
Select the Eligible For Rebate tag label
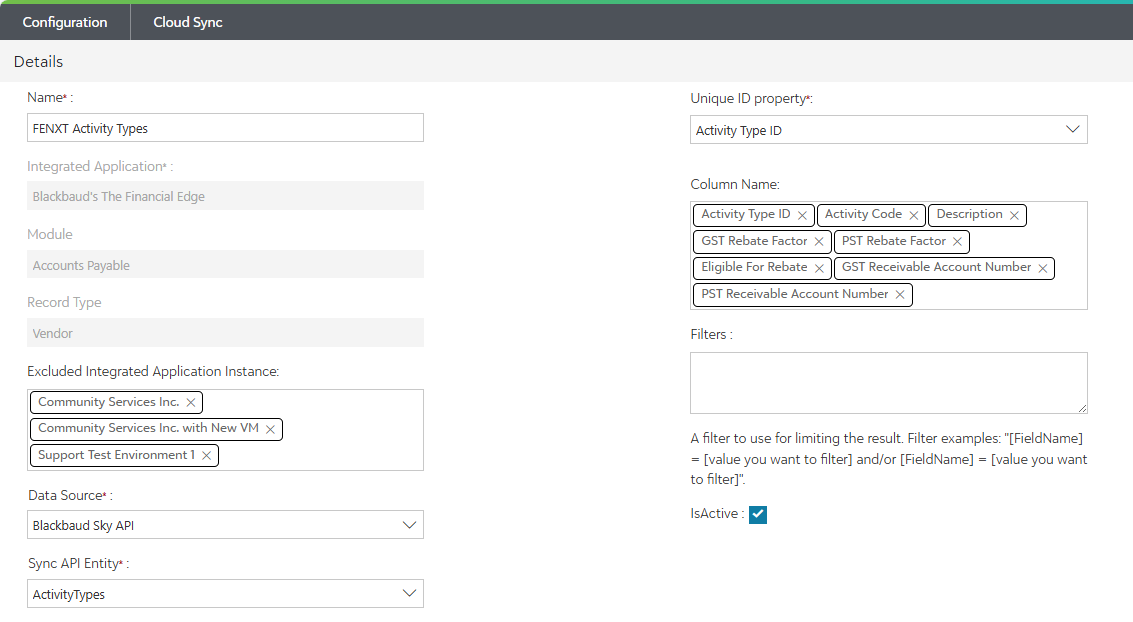754,267
